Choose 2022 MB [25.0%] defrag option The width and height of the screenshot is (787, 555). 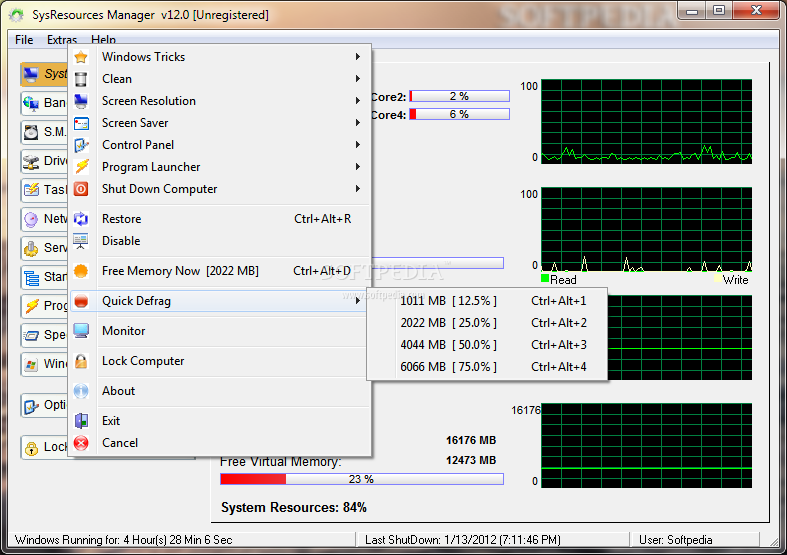tap(487, 323)
